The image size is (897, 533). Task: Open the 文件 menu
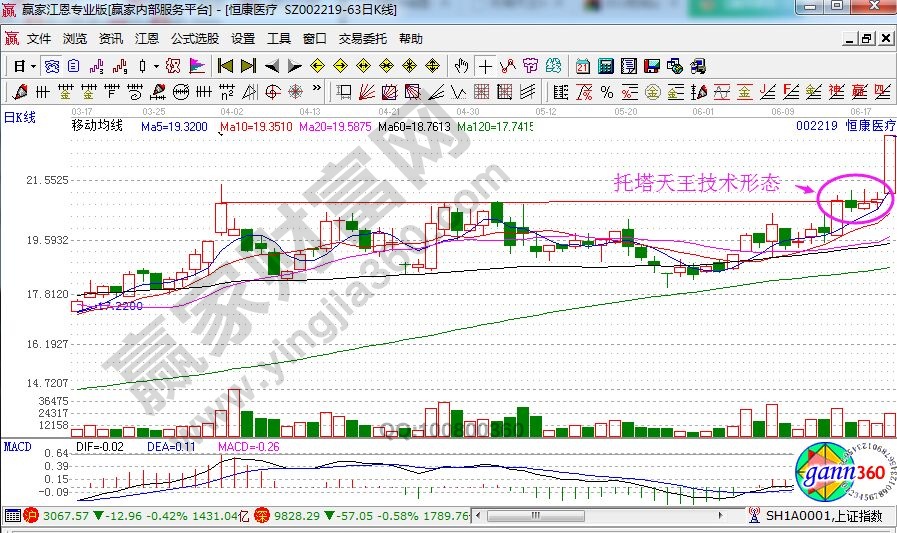(x=39, y=38)
